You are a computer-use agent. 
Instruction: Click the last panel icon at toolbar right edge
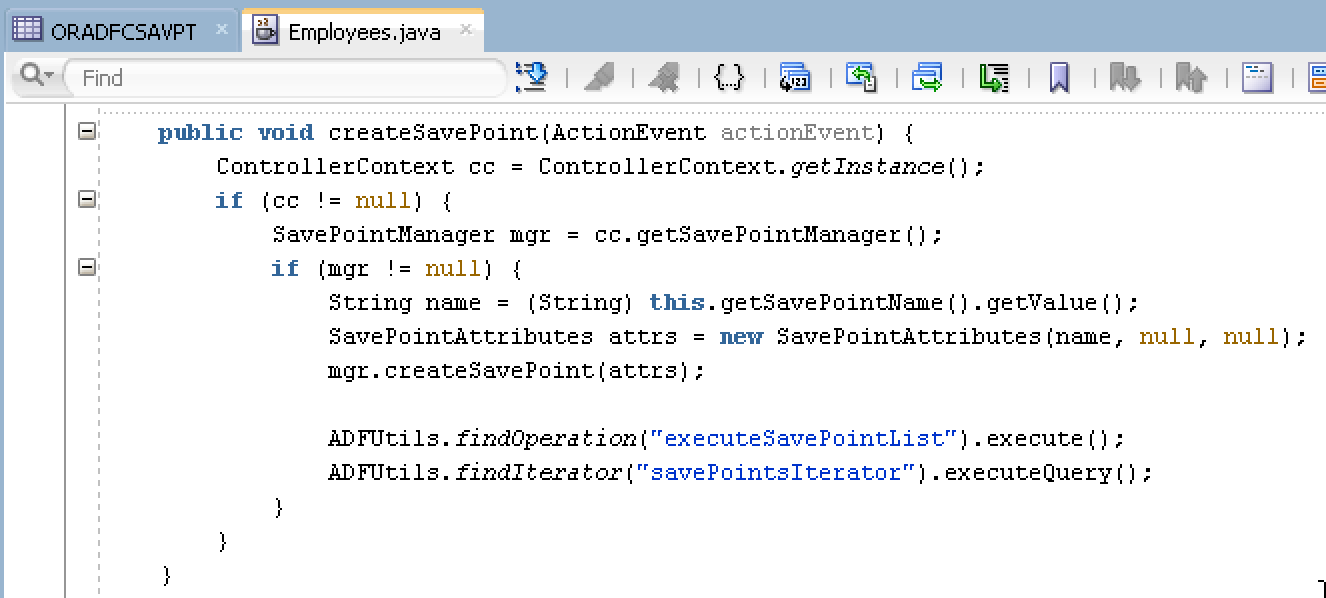[x=1320, y=76]
